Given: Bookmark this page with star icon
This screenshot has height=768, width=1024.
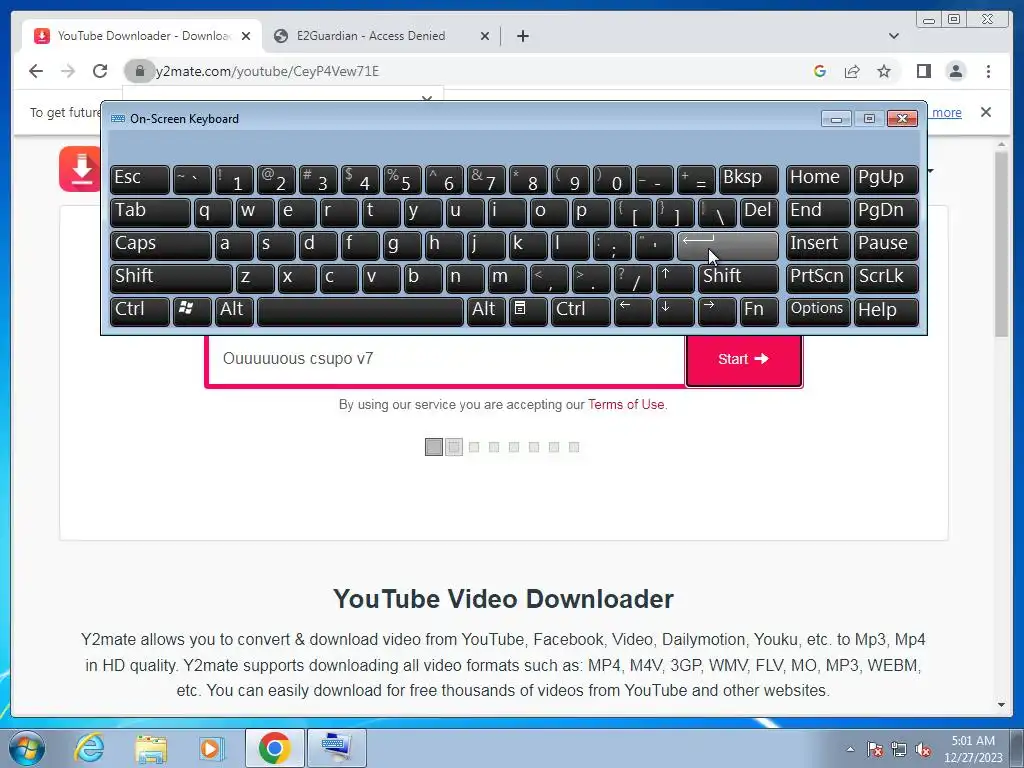Looking at the screenshot, I should tap(884, 71).
